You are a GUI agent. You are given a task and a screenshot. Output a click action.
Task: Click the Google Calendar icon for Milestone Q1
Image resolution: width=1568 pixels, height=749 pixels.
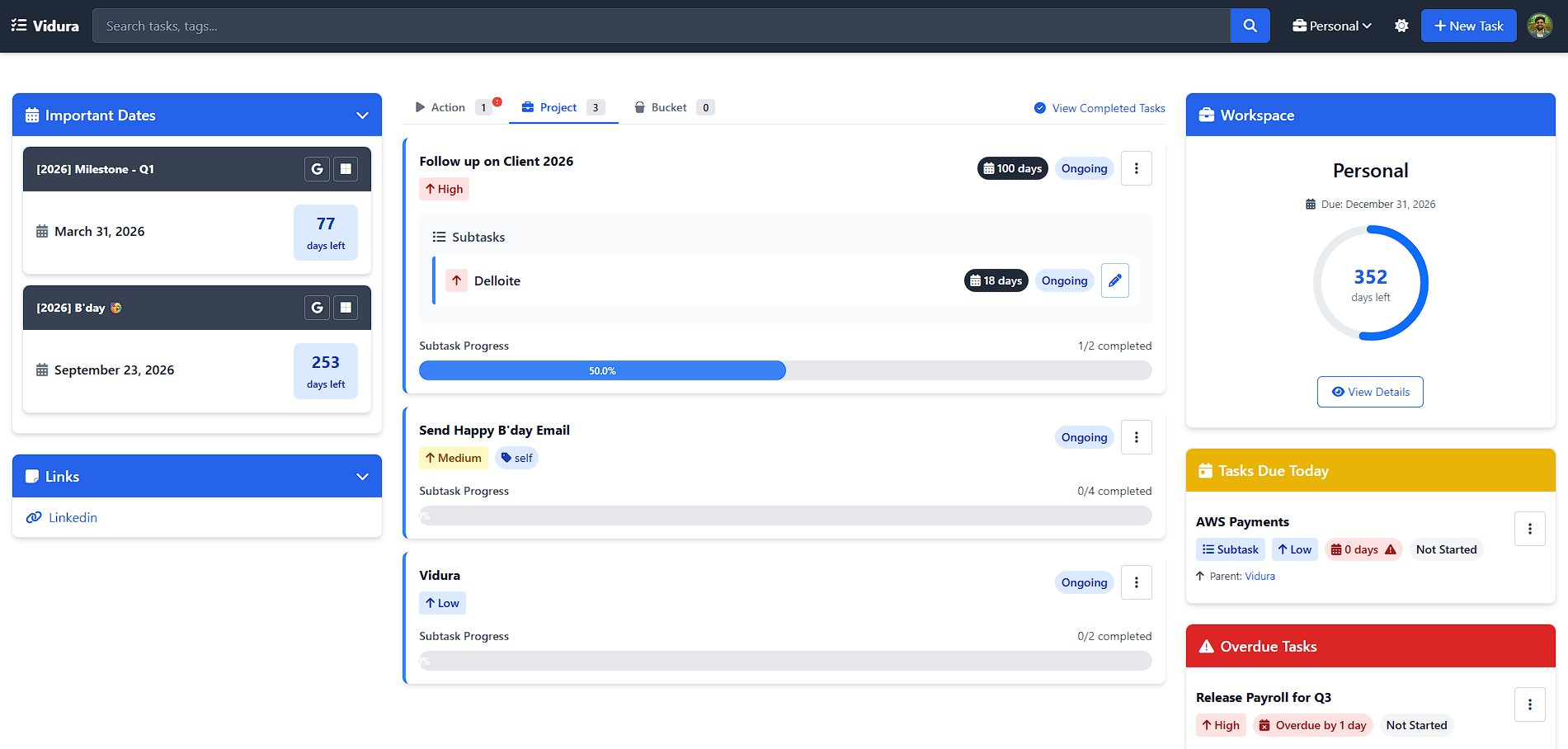[x=317, y=168]
